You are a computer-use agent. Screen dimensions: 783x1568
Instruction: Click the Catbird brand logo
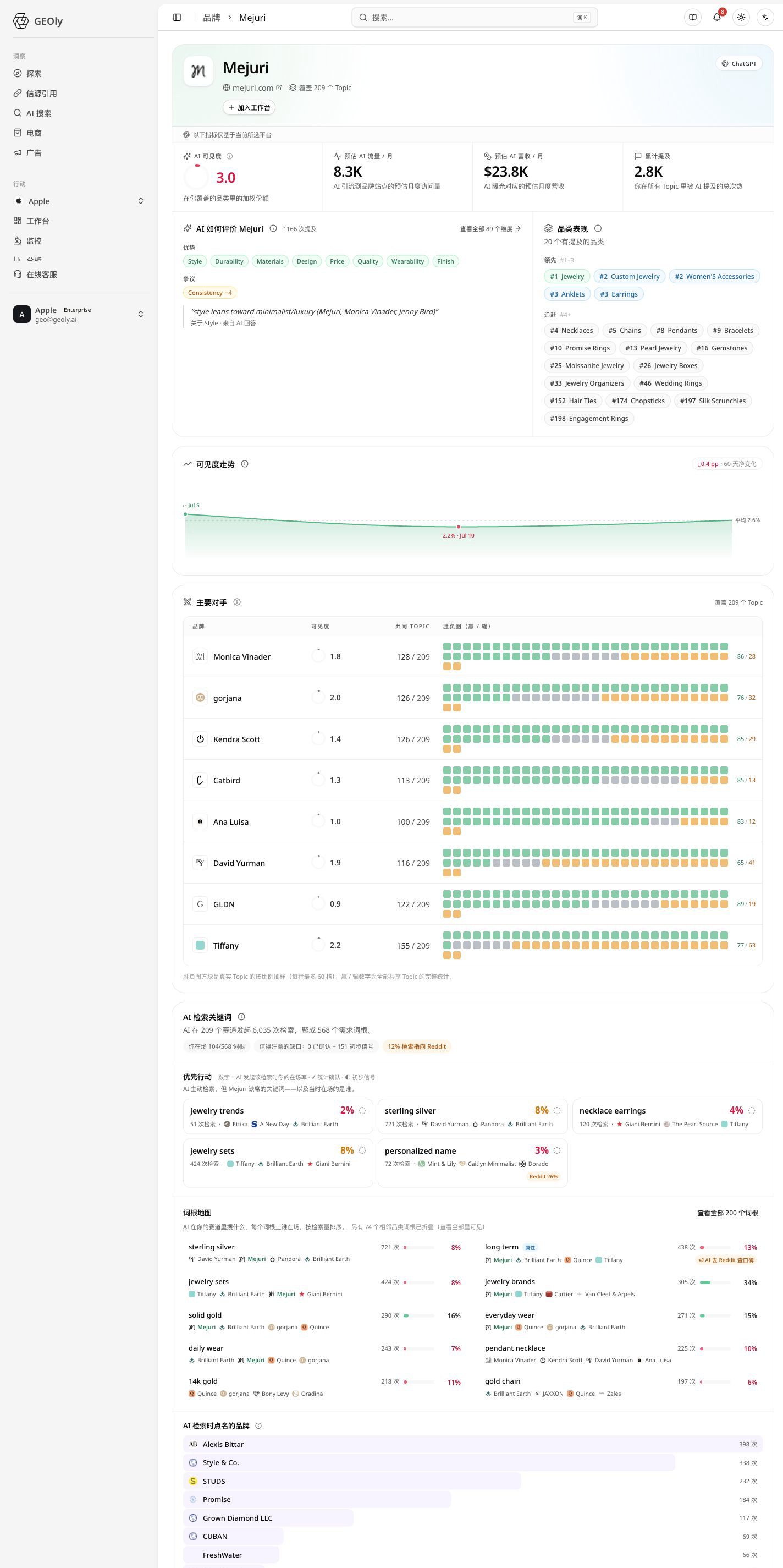pyautogui.click(x=200, y=780)
